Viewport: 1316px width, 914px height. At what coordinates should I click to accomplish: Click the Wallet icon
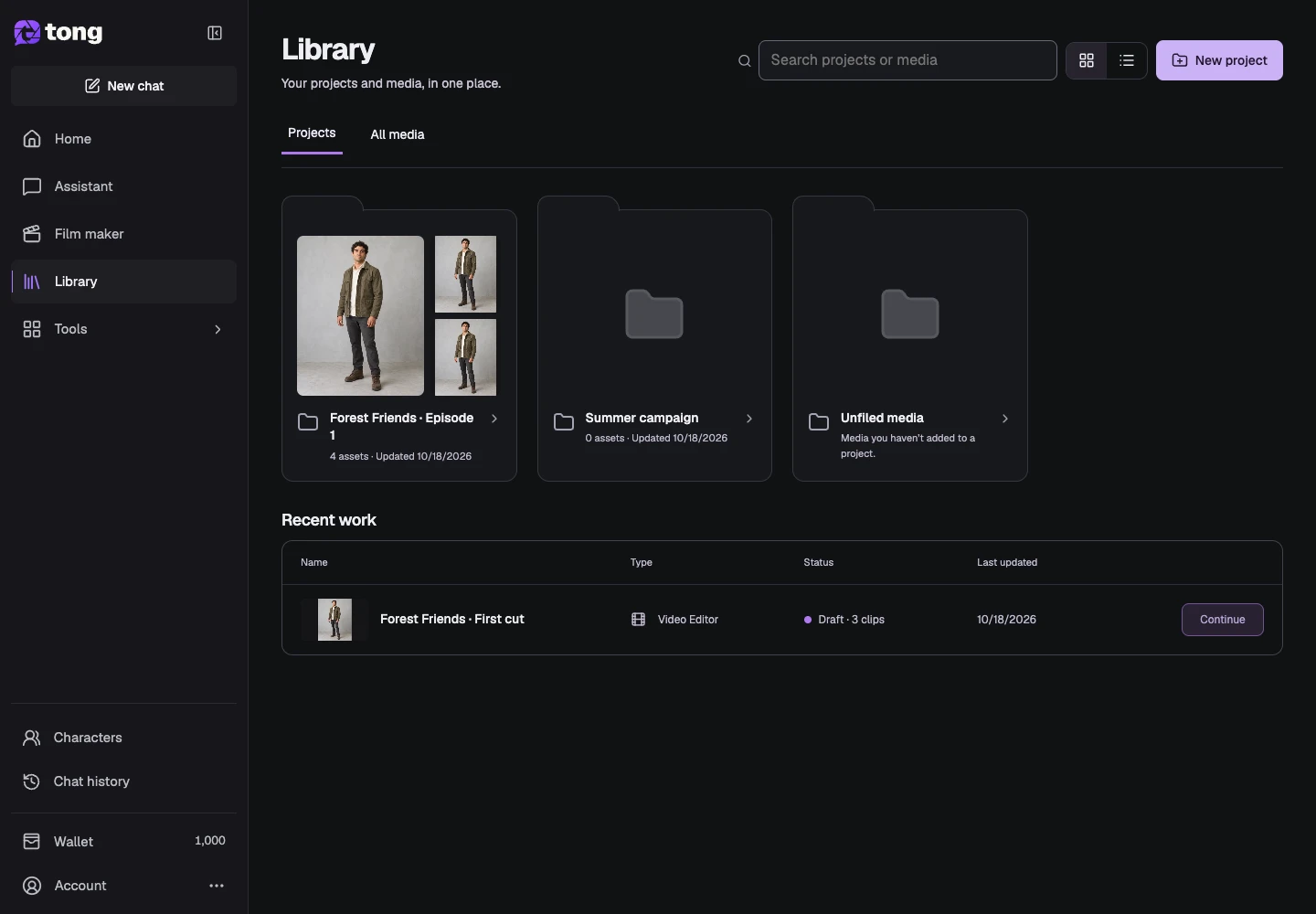click(x=32, y=841)
